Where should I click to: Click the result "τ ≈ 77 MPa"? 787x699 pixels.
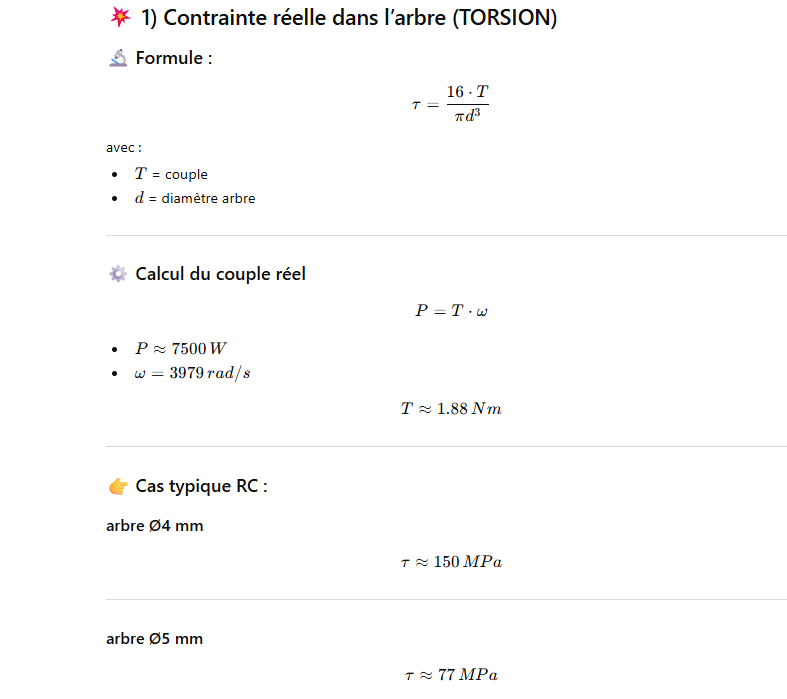[451, 675]
